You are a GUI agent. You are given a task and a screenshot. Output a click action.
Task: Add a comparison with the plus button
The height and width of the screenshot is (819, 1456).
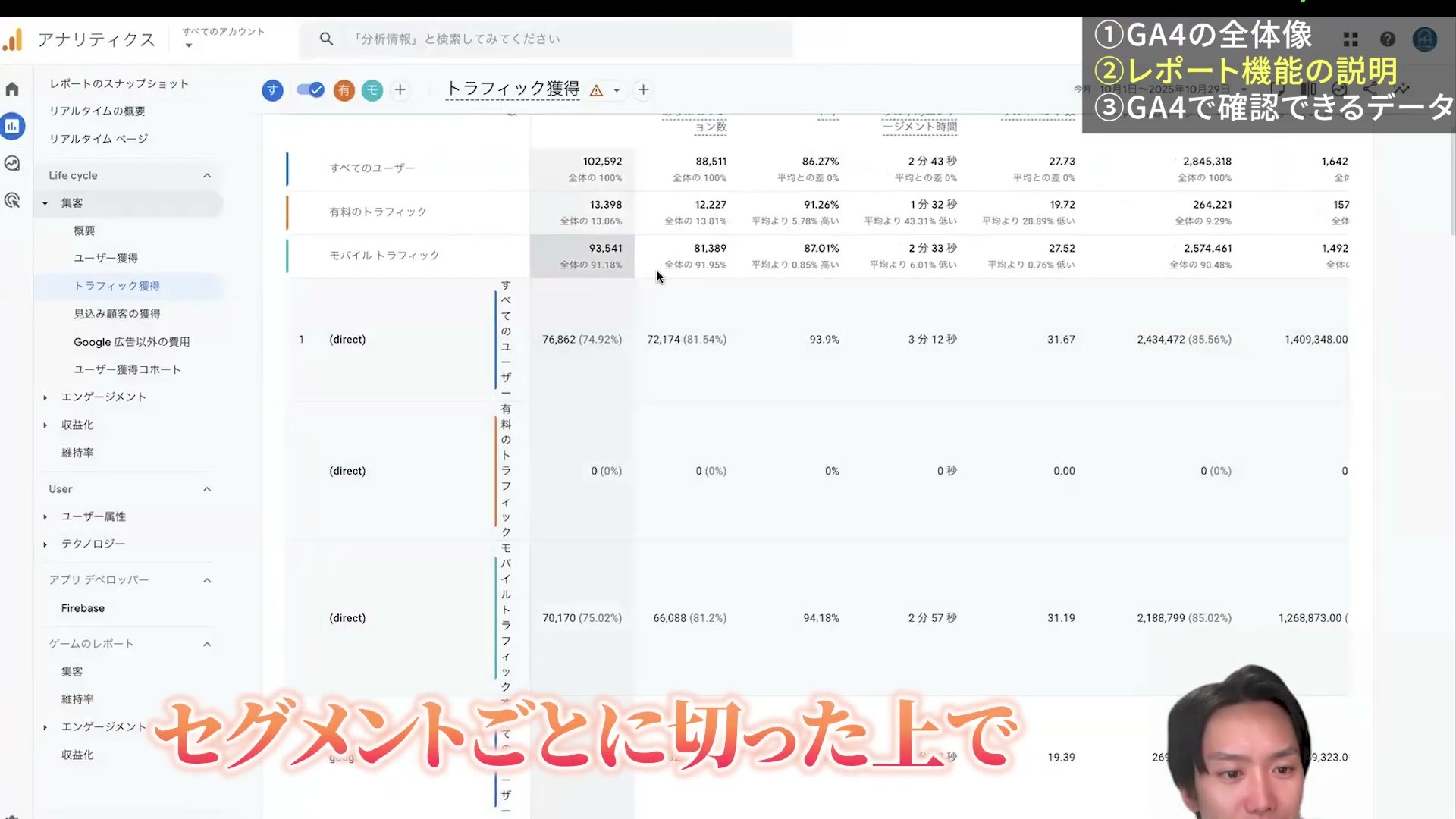(x=400, y=90)
